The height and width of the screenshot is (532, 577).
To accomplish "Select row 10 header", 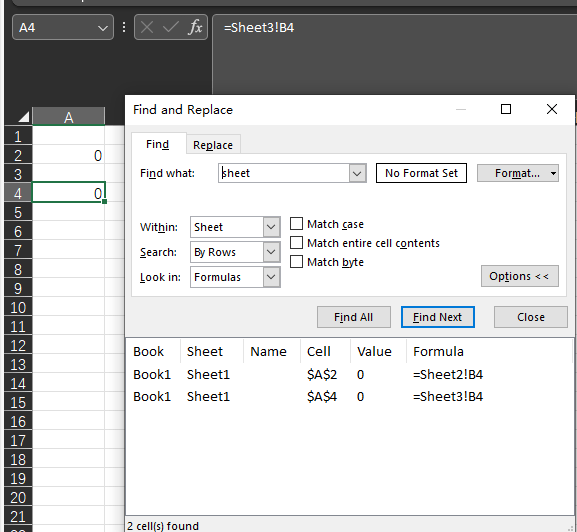I will tap(18, 307).
